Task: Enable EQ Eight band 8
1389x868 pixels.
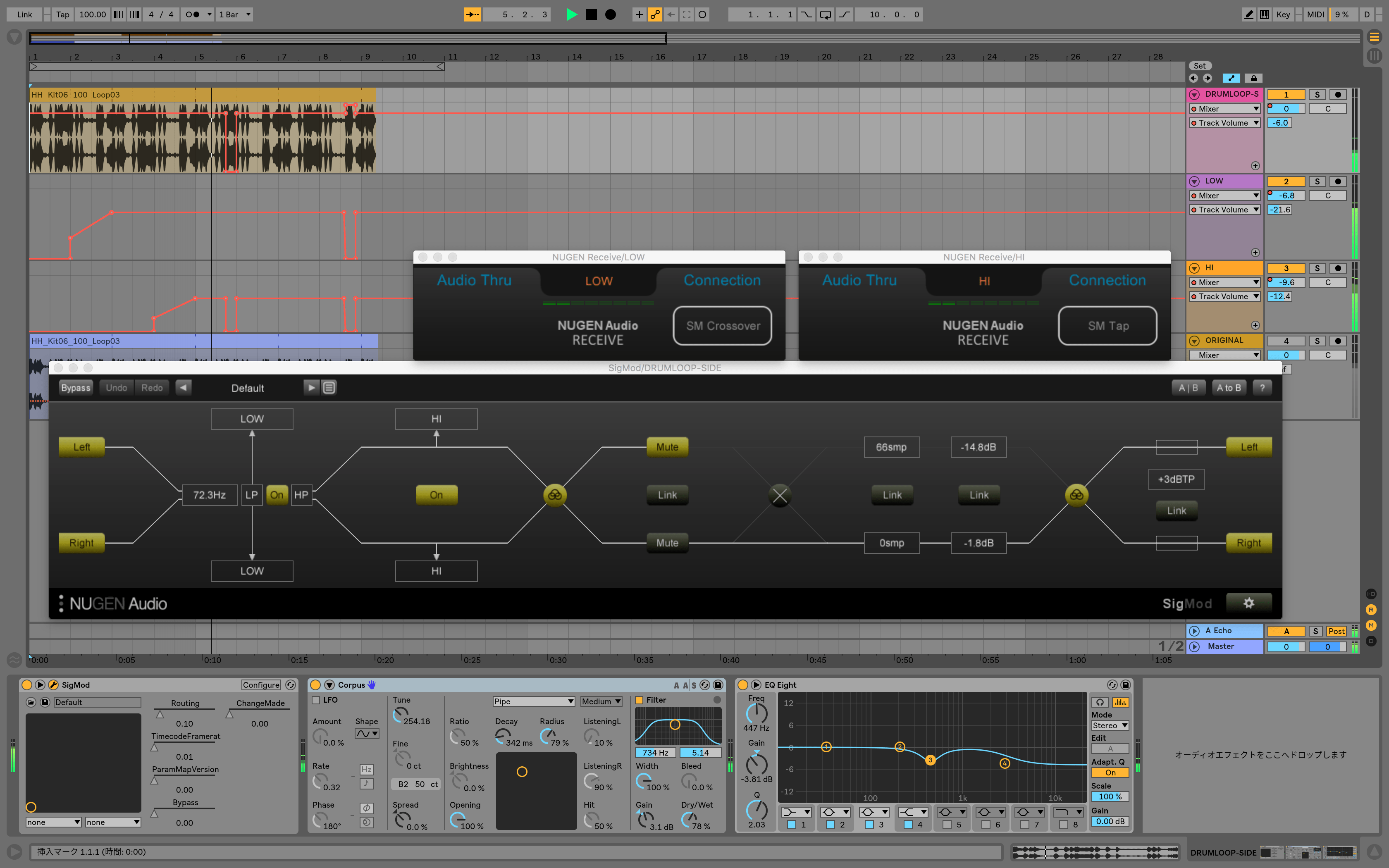Action: tap(1064, 825)
